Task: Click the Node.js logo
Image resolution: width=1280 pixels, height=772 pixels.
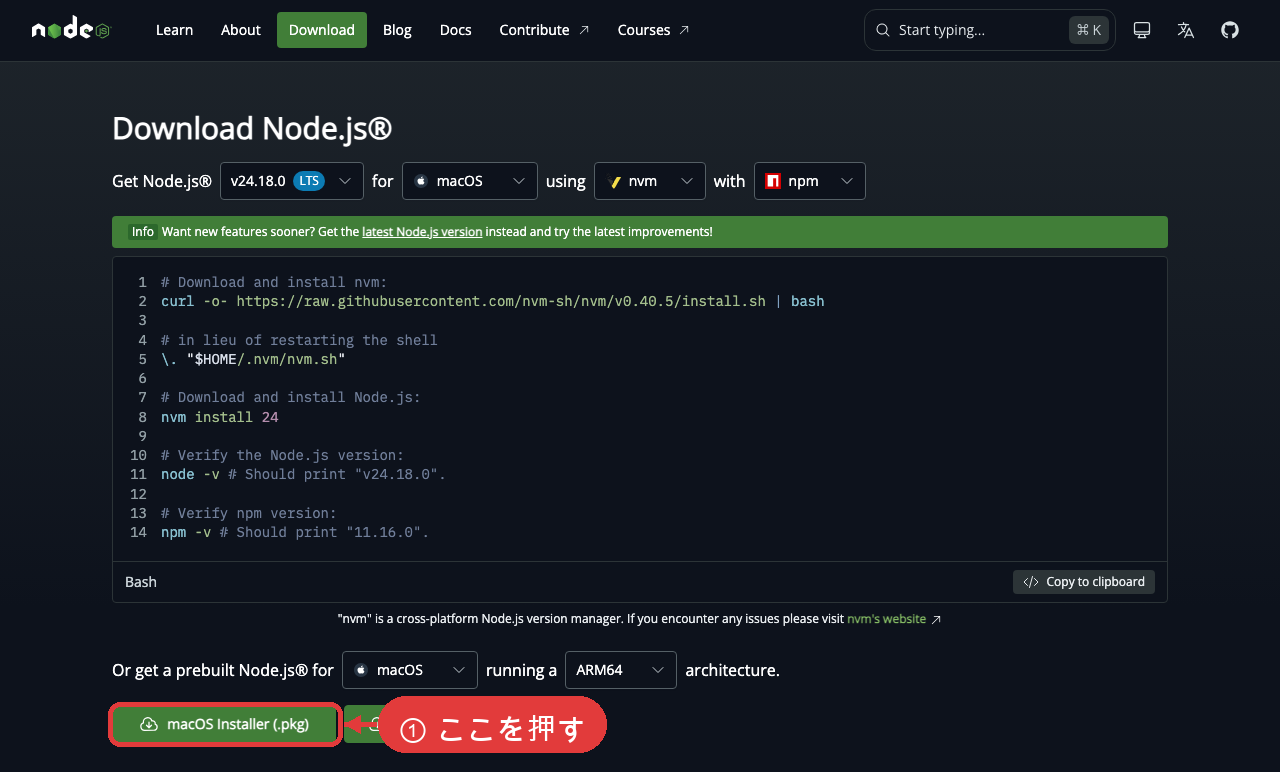Action: [71, 30]
